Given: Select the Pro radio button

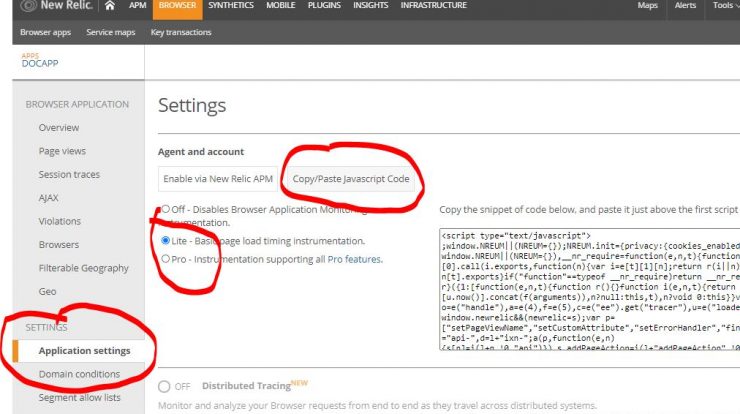Looking at the screenshot, I should click(x=165, y=259).
